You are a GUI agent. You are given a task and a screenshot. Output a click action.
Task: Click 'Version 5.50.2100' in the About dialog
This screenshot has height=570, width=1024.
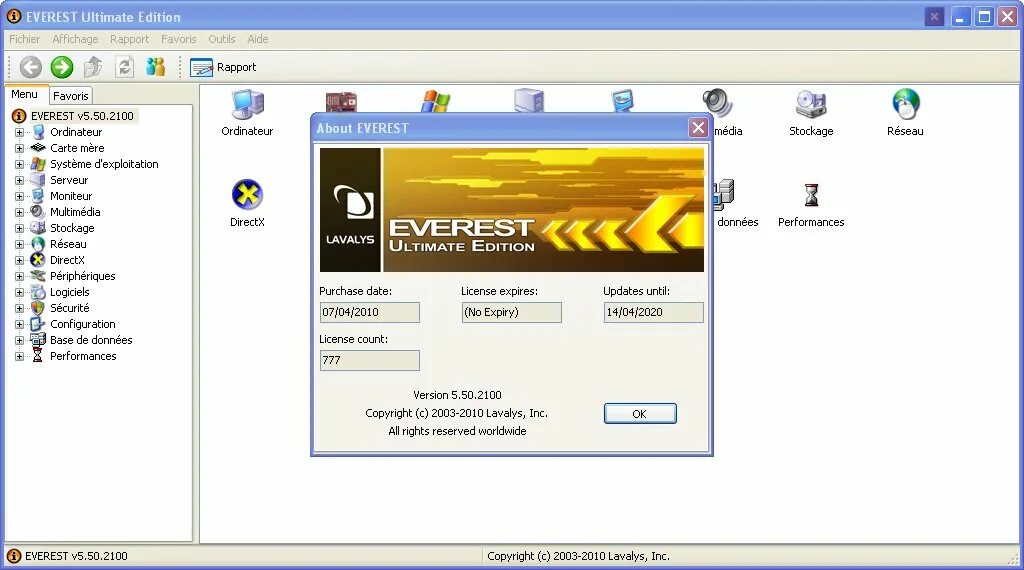pos(457,395)
